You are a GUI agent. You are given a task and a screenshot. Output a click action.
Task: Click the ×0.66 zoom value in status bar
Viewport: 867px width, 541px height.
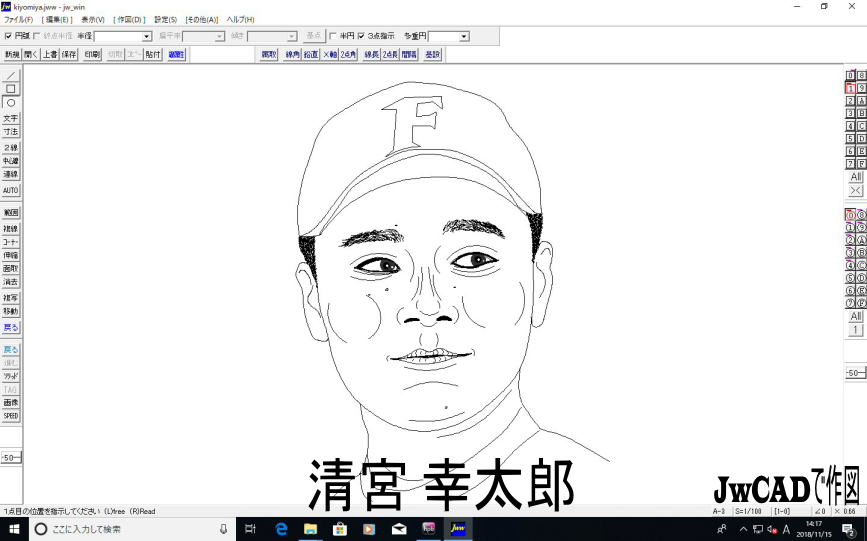(844, 512)
